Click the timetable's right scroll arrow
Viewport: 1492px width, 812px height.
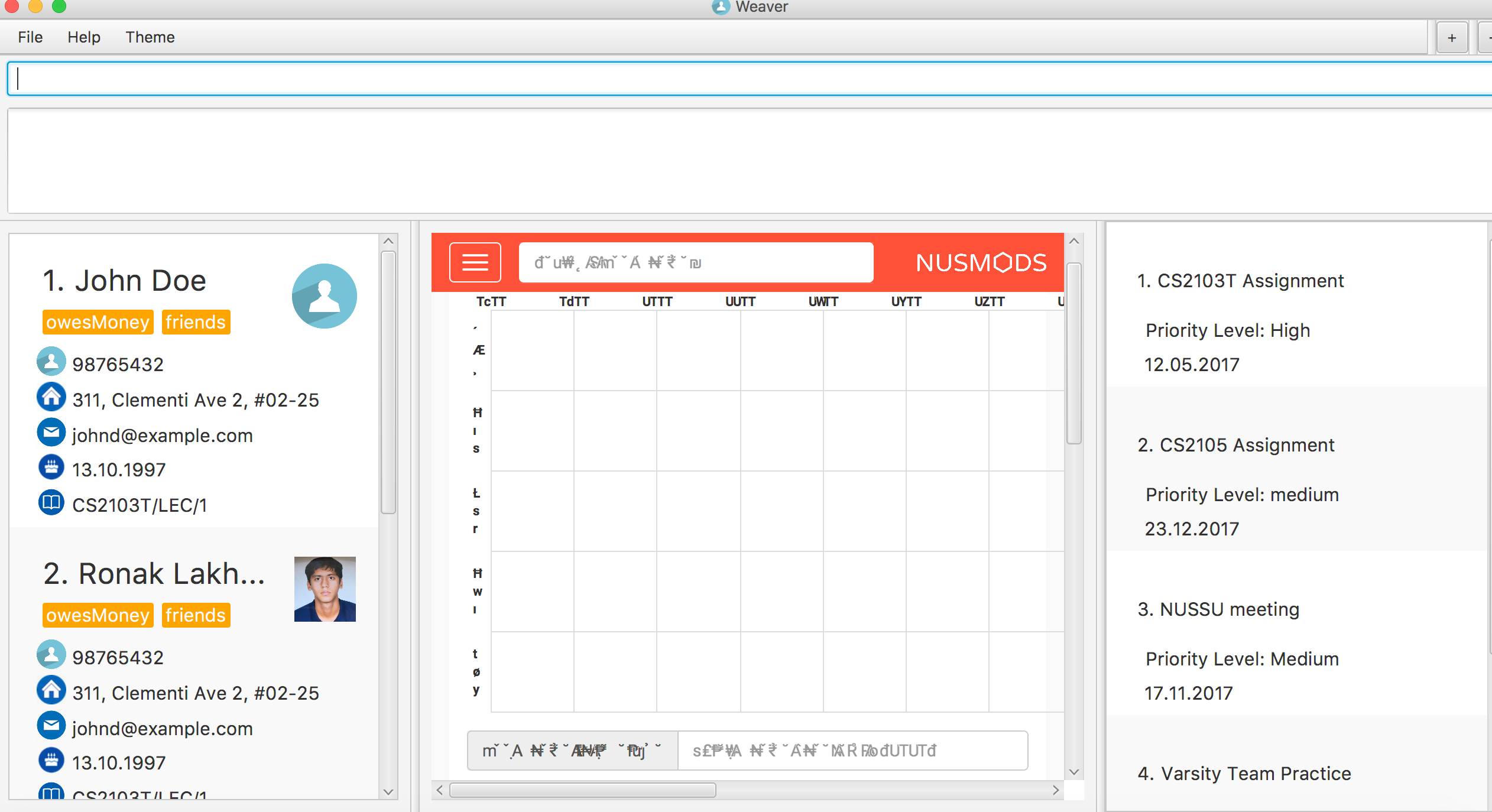(x=1055, y=790)
